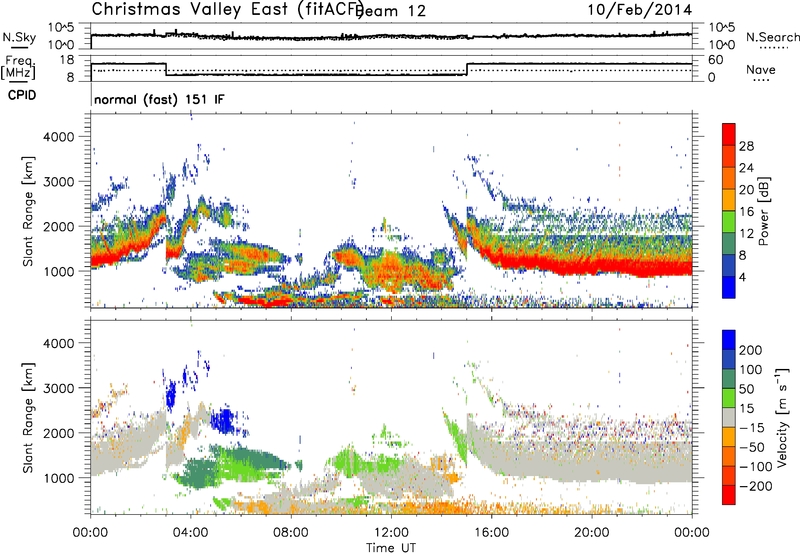Click the 'N.Search' legend label
The image size is (800, 554).
[772, 37]
